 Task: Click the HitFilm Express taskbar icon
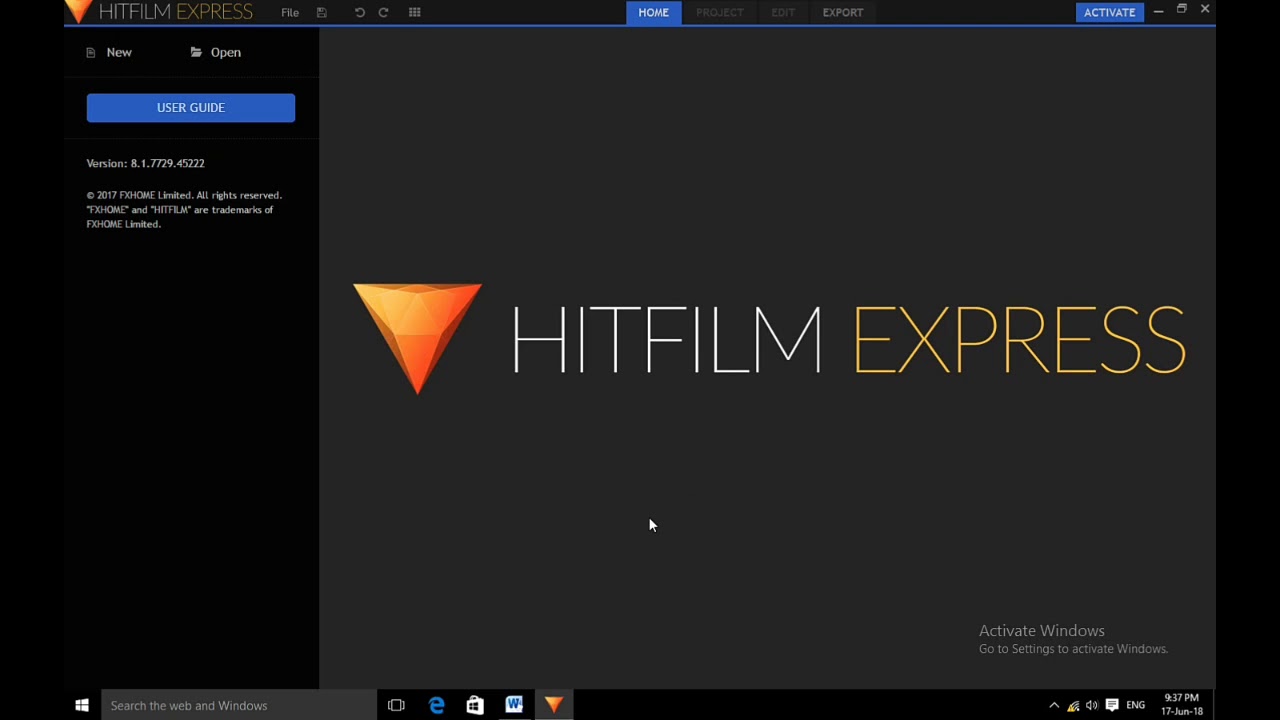point(554,705)
